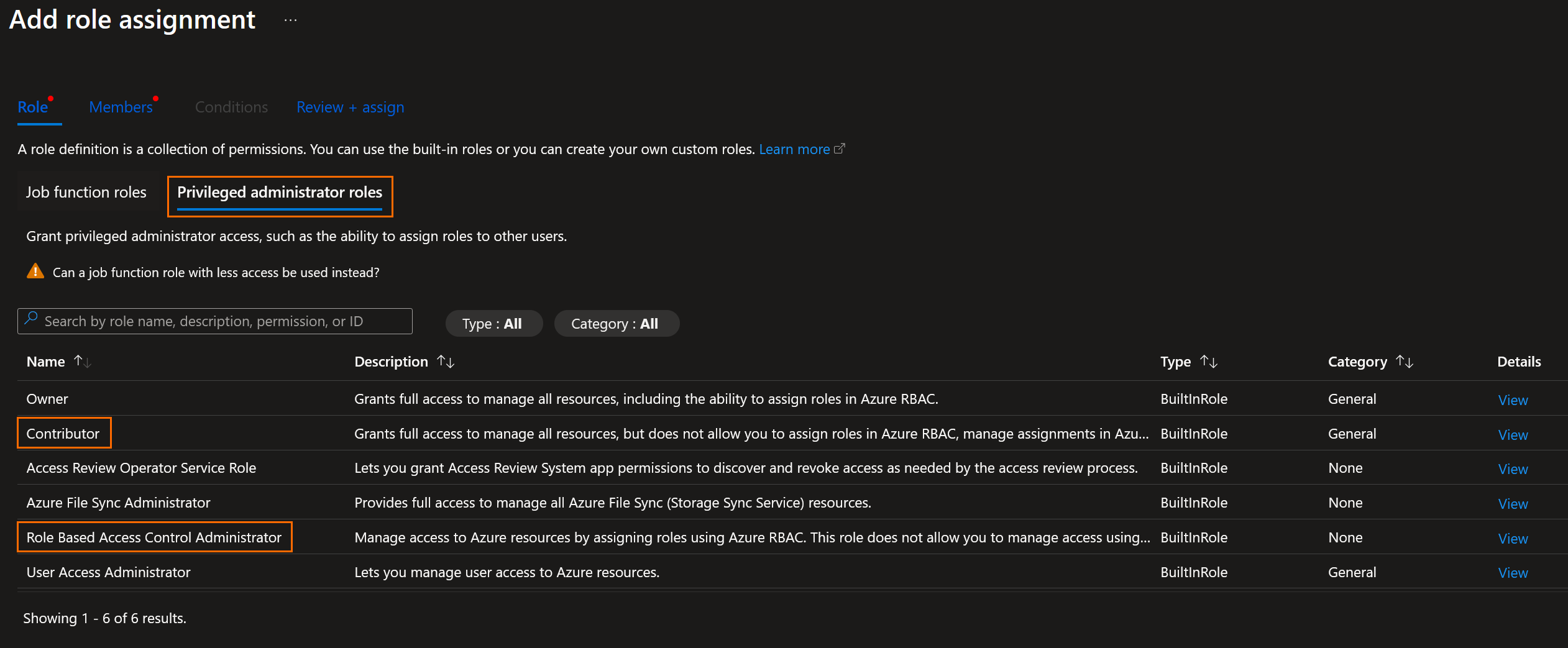Image resolution: width=1568 pixels, height=648 pixels.
Task: Click the Name column sort arrows
Action: click(x=83, y=362)
